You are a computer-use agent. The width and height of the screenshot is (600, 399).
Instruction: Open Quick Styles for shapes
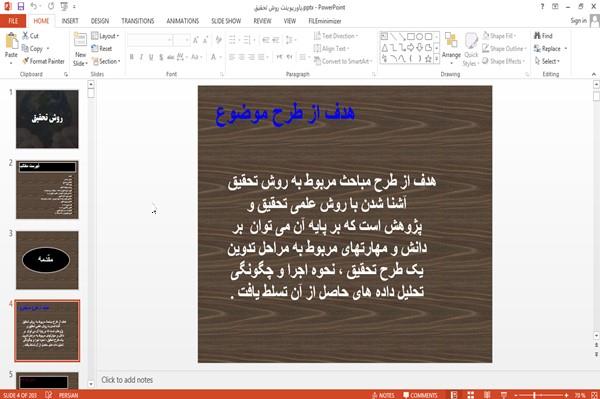[x=471, y=49]
